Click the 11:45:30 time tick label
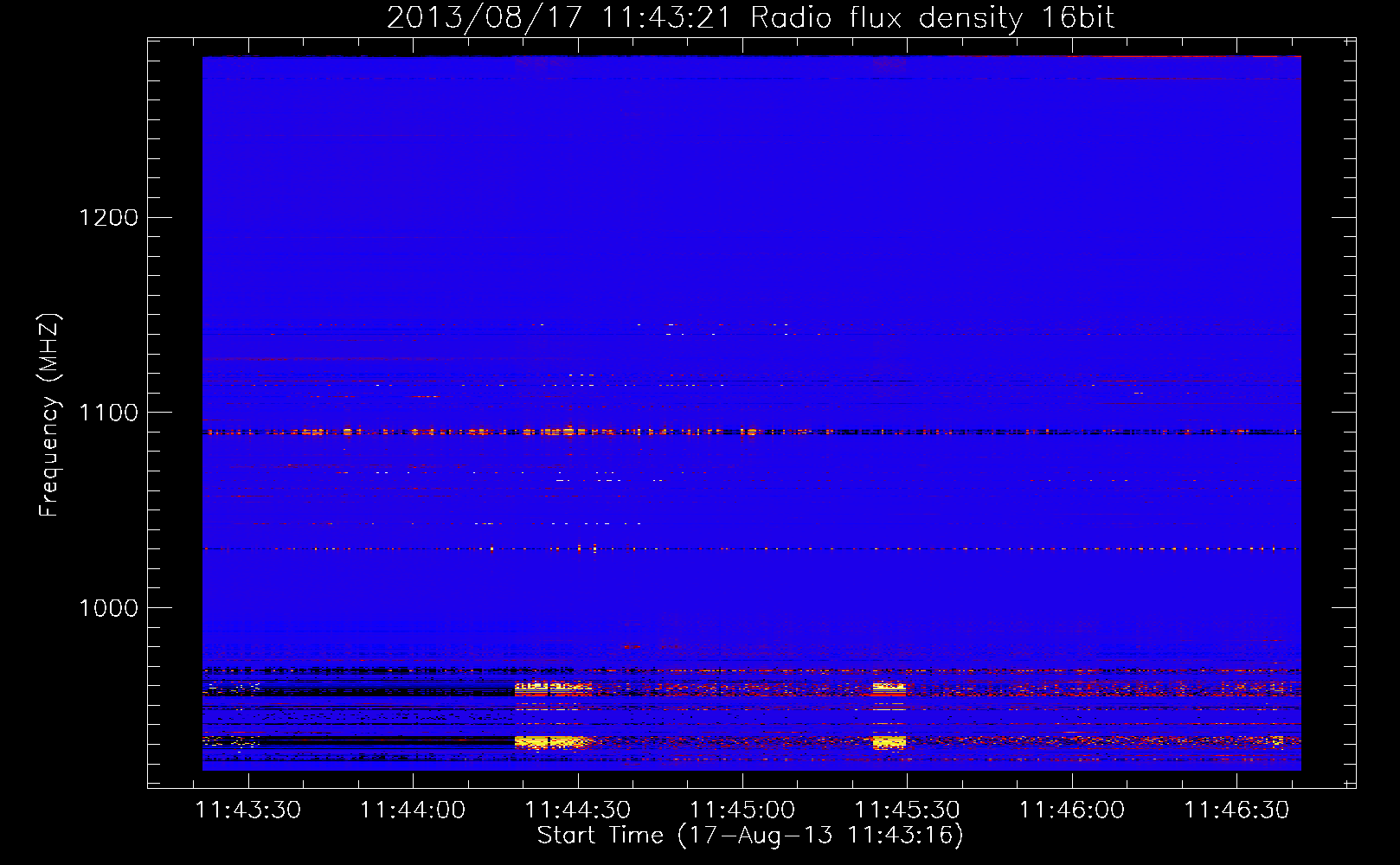Image resolution: width=1400 pixels, height=865 pixels. [x=908, y=811]
